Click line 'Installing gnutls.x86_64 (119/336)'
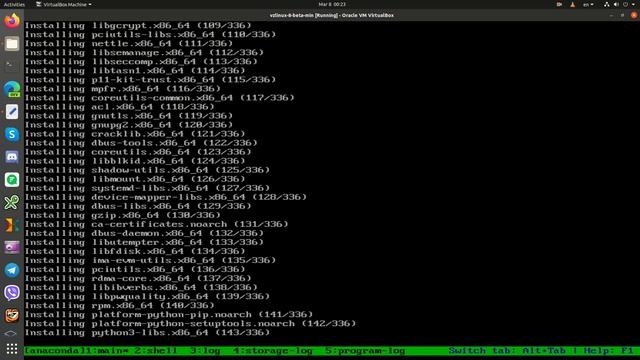The height and width of the screenshot is (360, 640). tap(129, 116)
